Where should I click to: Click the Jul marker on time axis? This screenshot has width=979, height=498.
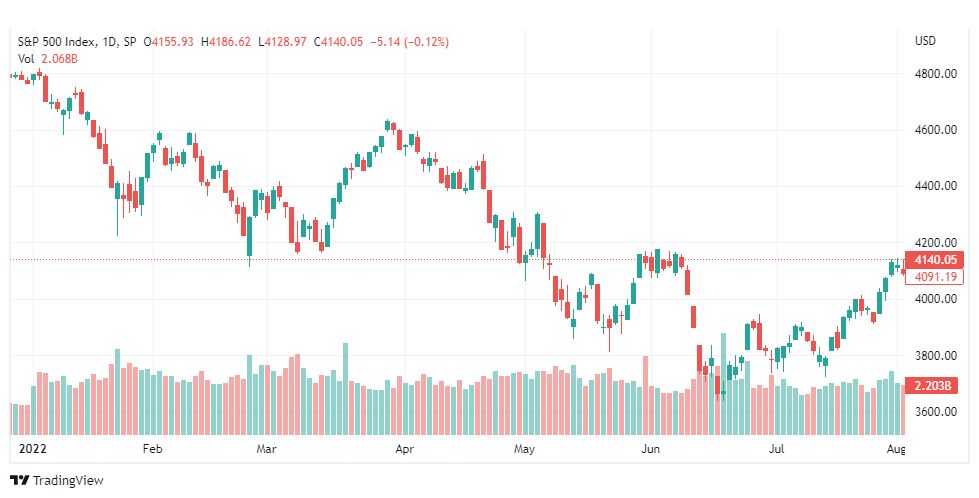[x=776, y=449]
